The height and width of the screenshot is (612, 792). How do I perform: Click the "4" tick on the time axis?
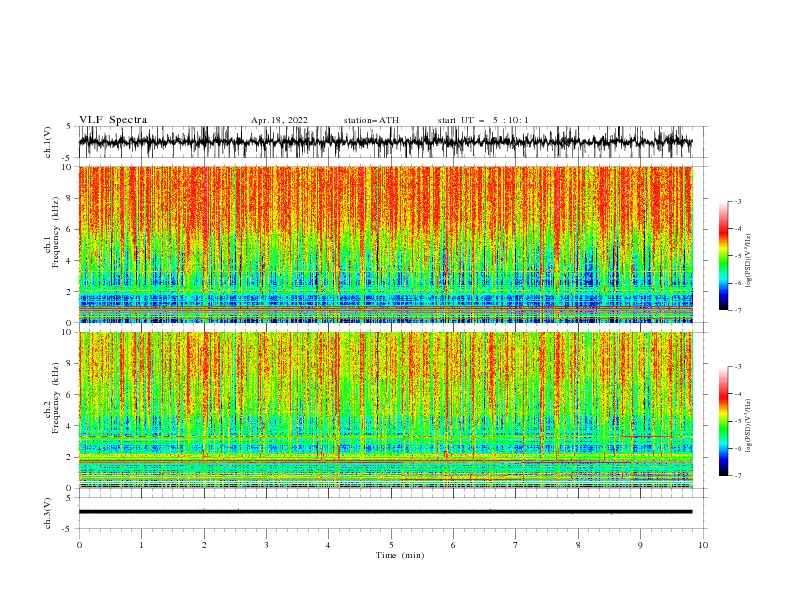click(328, 545)
